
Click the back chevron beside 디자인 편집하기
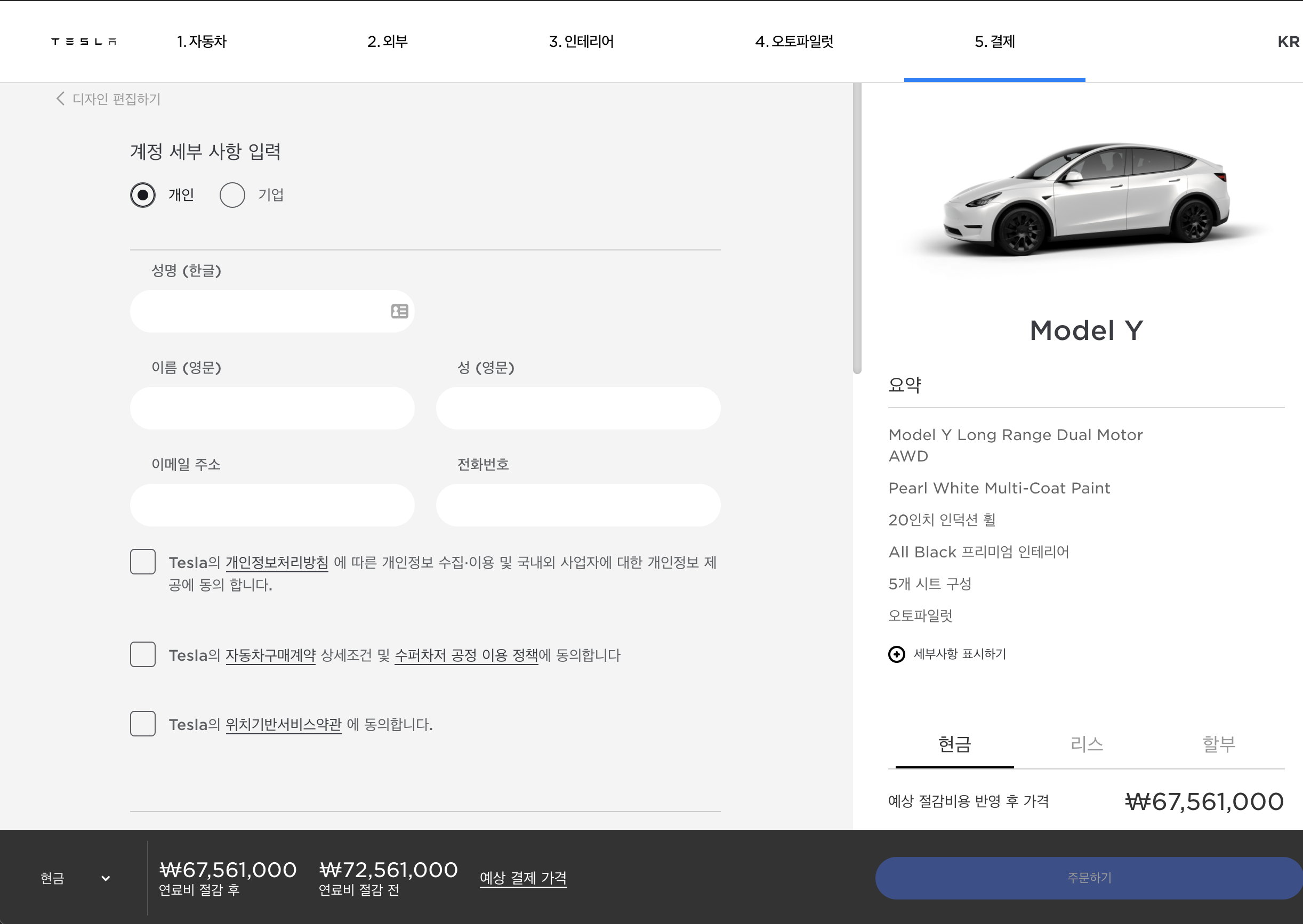click(x=60, y=99)
